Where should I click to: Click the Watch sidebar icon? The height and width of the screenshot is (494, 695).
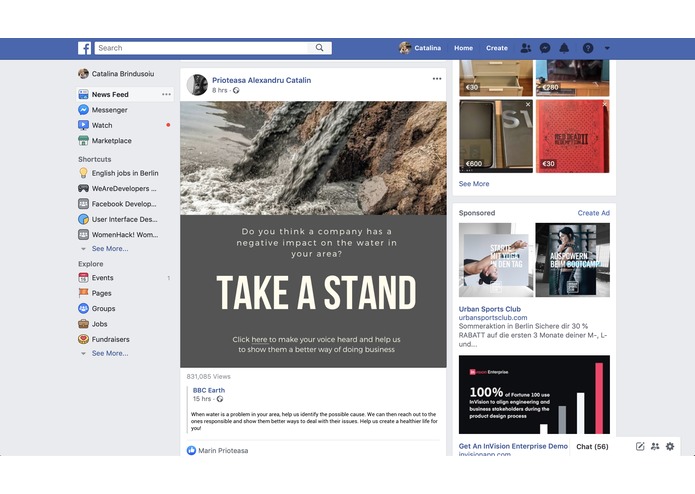click(83, 125)
